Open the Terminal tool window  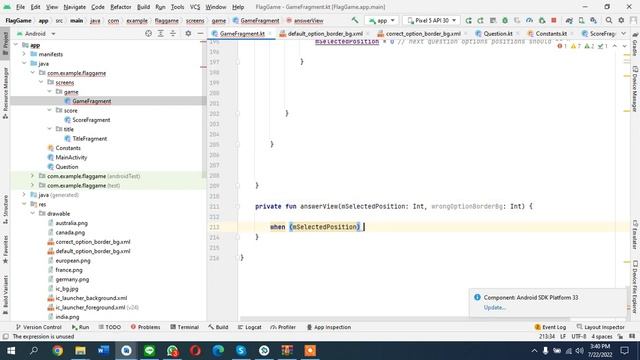click(184, 327)
